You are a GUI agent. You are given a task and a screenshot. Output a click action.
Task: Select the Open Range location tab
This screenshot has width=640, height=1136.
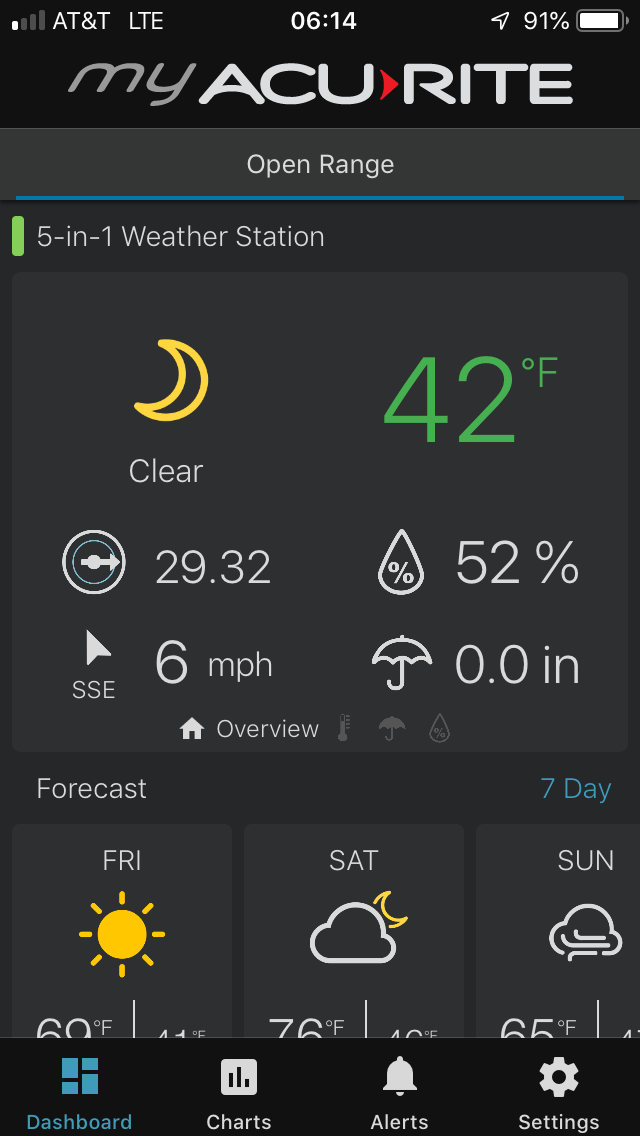320,164
